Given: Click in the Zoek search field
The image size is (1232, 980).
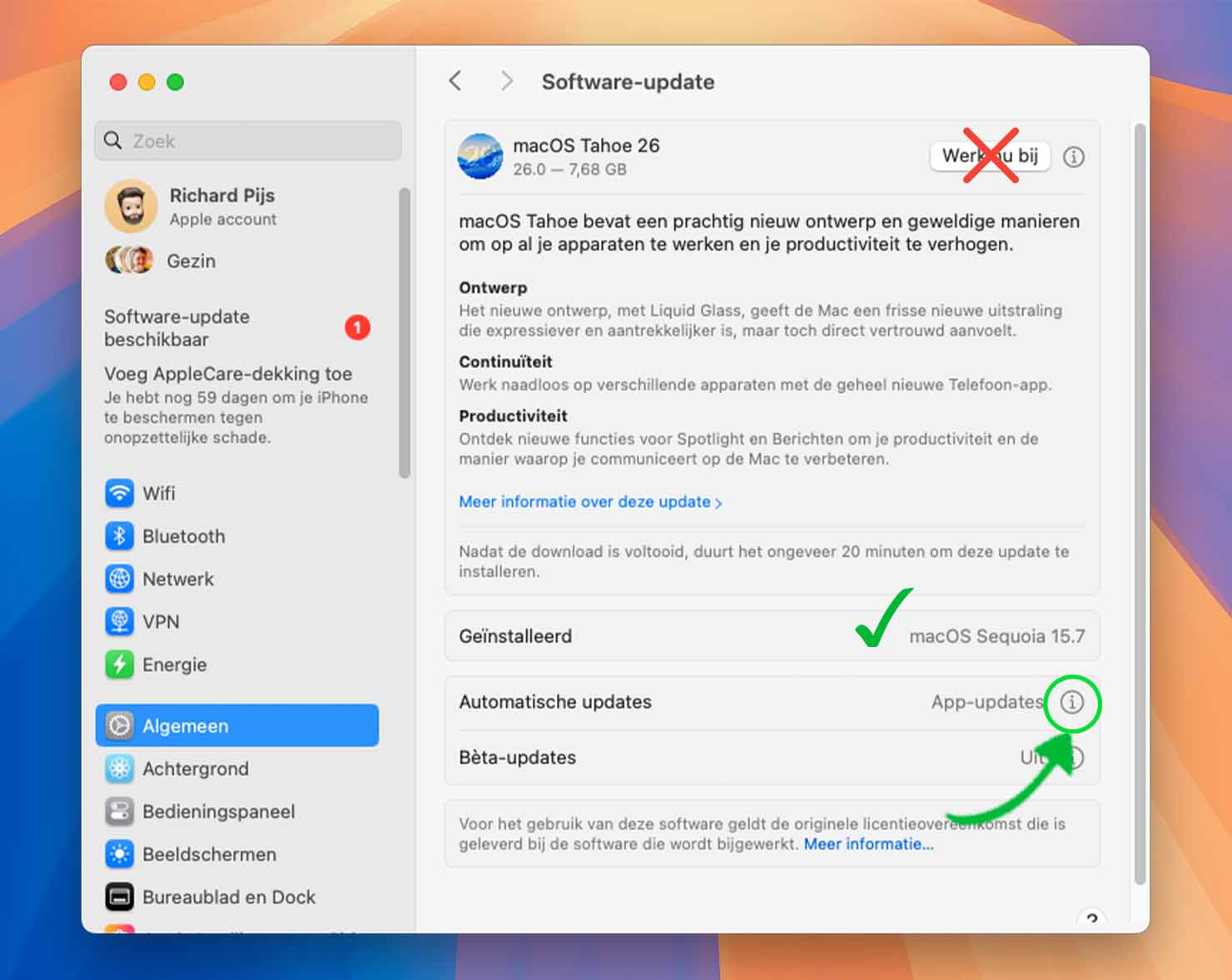Looking at the screenshot, I should coord(248,141).
